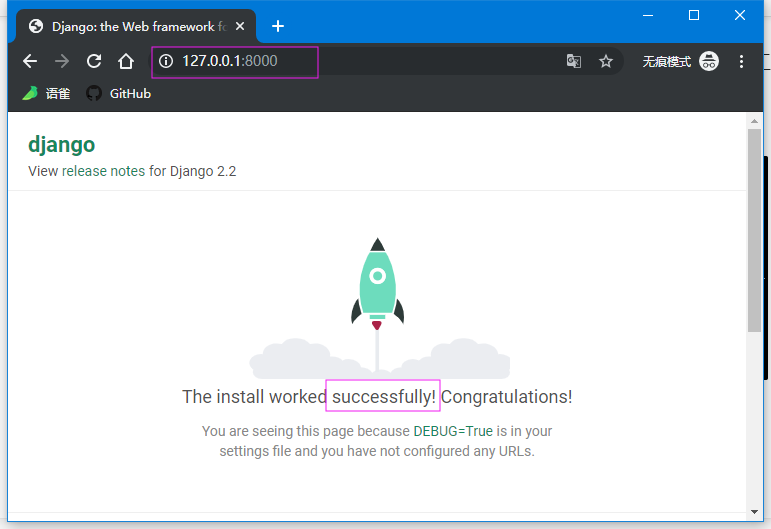This screenshot has height=529, width=771.
Task: View site information icon in address bar
Action: (x=166, y=61)
